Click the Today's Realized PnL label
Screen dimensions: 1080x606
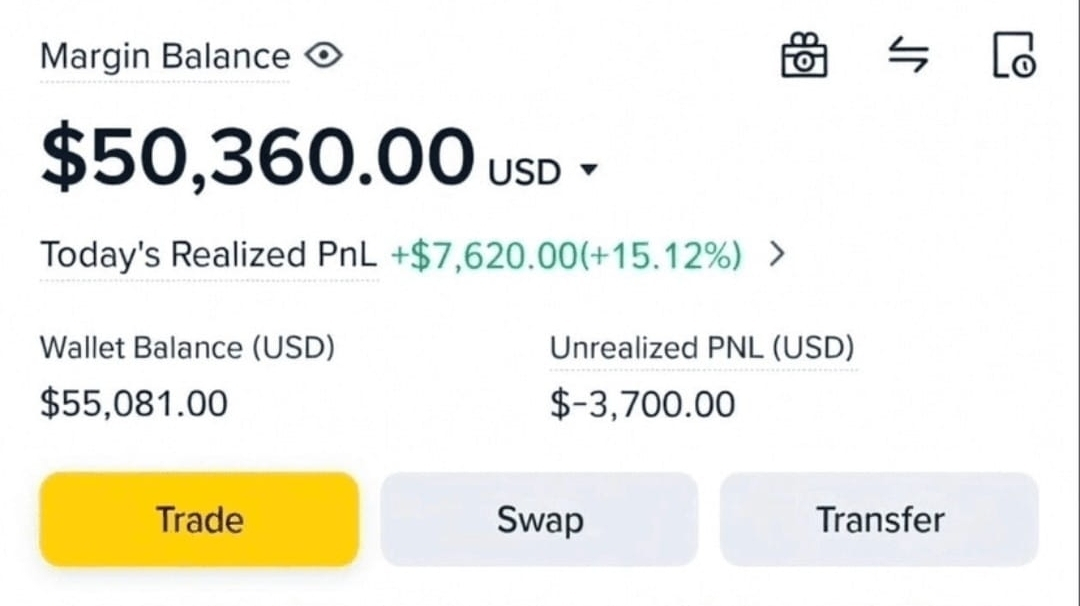[x=208, y=255]
